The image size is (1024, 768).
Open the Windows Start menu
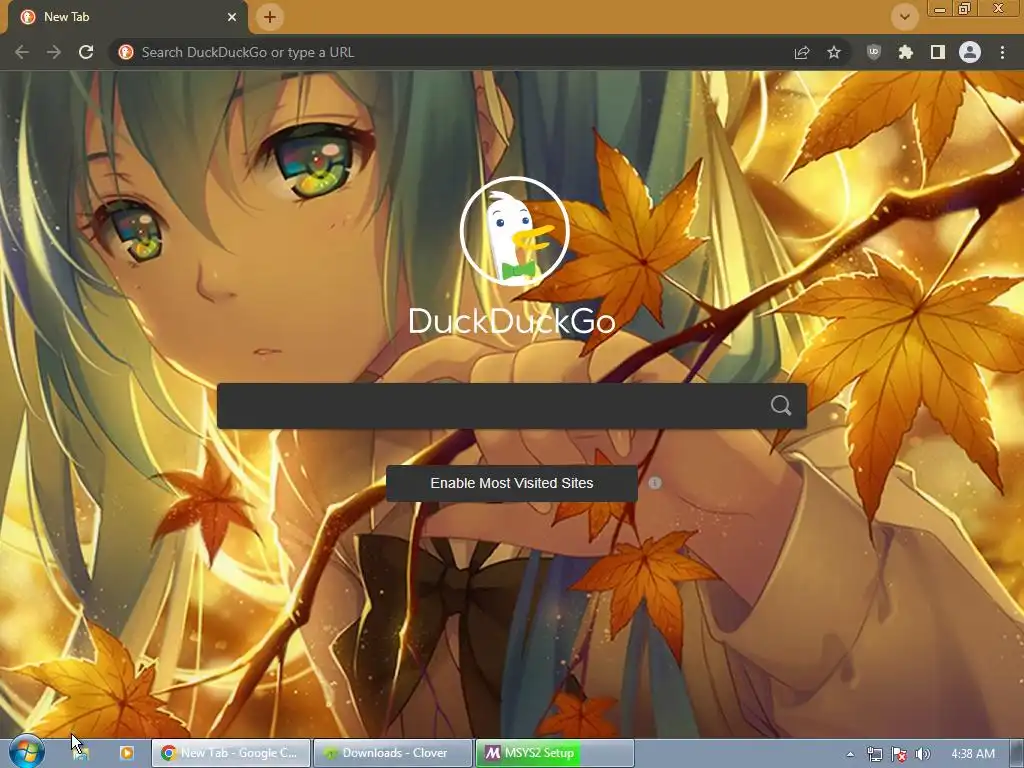click(x=25, y=752)
